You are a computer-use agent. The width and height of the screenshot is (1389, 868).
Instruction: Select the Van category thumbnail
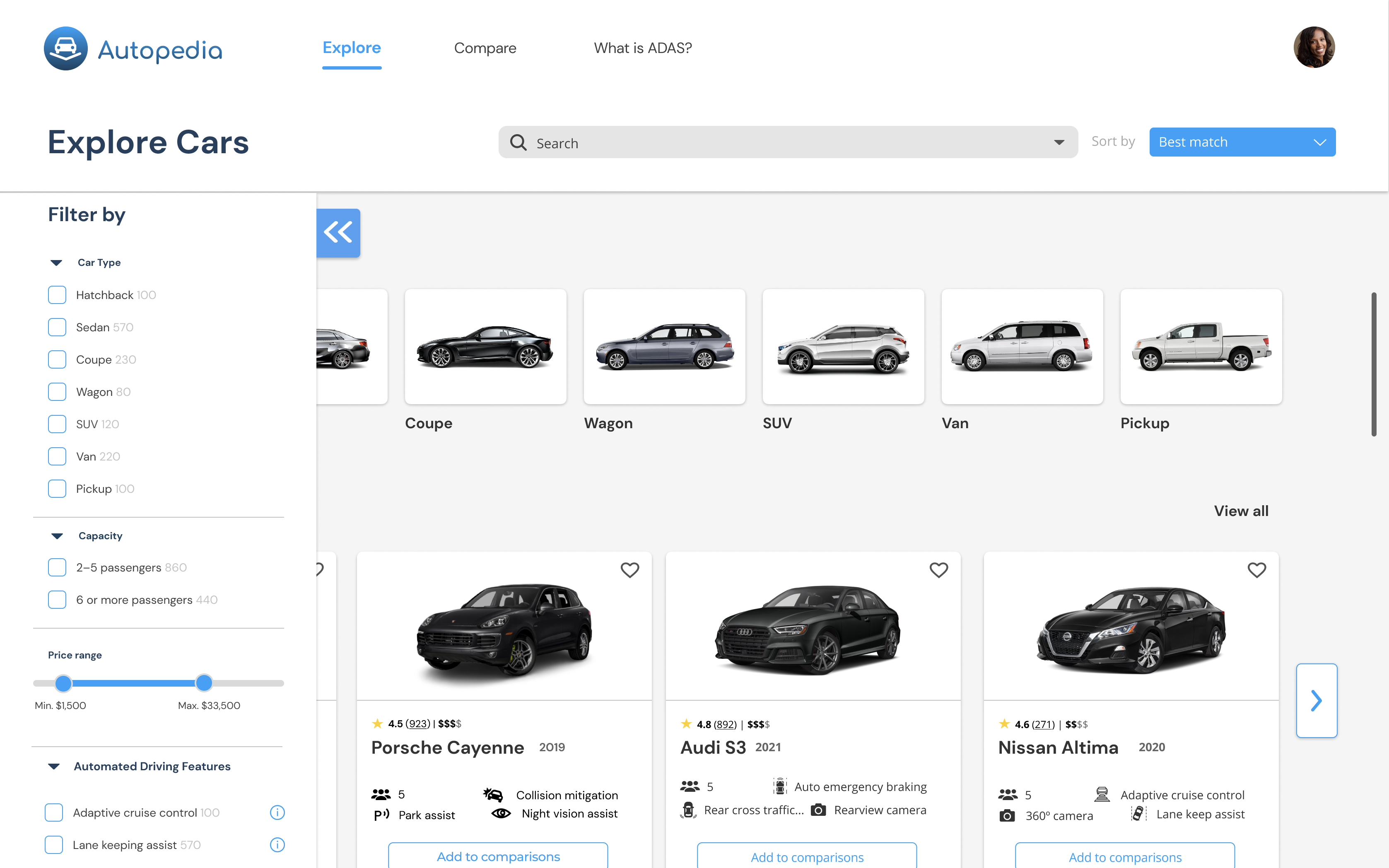click(1022, 347)
